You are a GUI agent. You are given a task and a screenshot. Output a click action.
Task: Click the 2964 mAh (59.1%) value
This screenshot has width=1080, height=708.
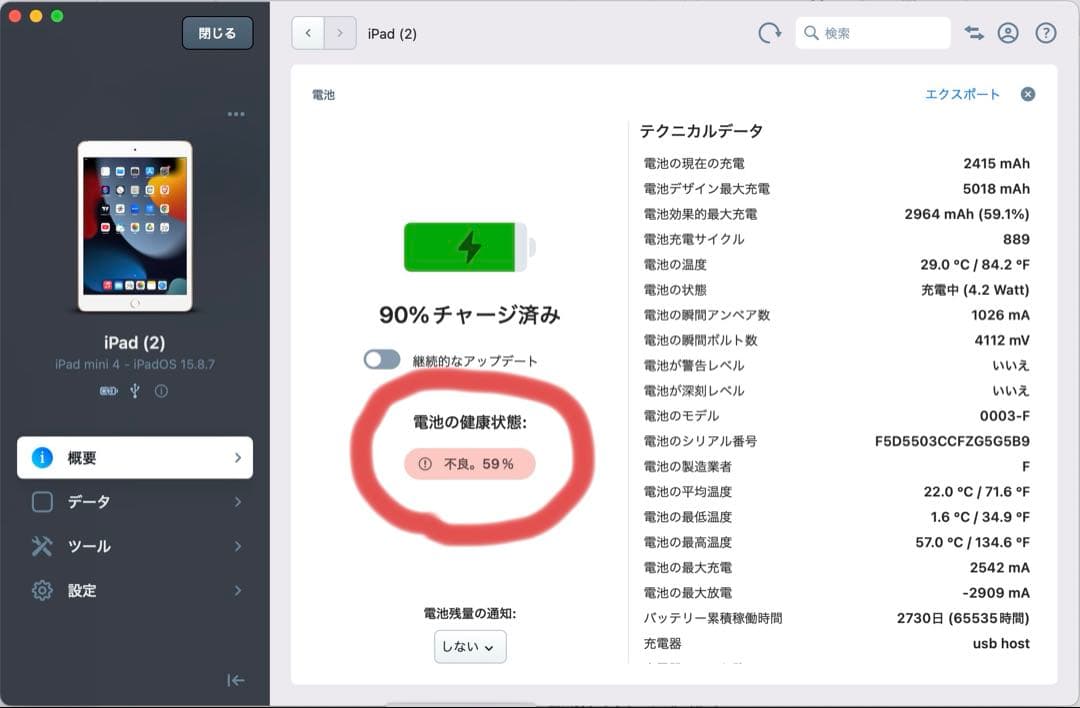[x=966, y=214]
